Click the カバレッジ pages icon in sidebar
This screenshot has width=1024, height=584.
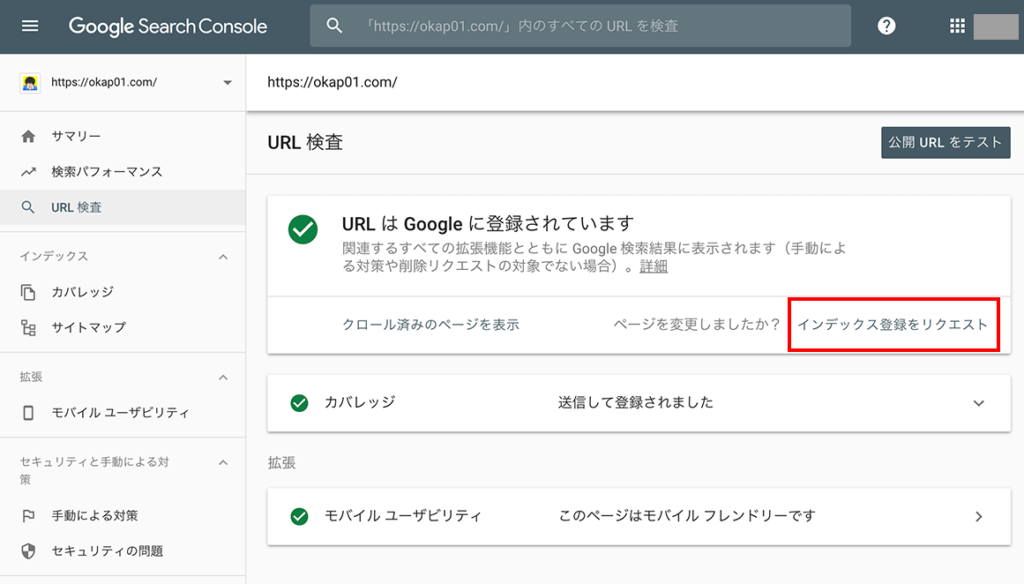coord(28,292)
